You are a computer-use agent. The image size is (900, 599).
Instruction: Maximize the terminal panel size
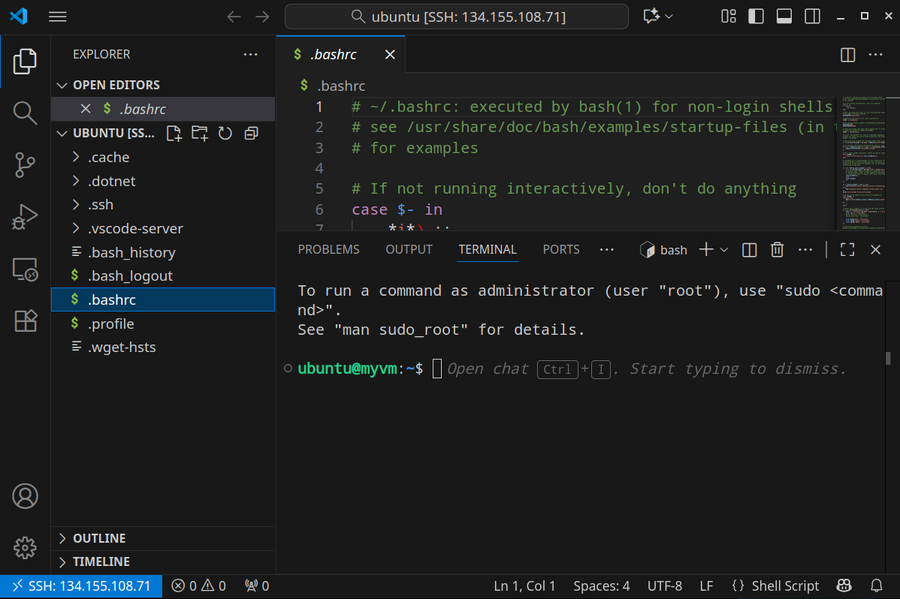[847, 250]
